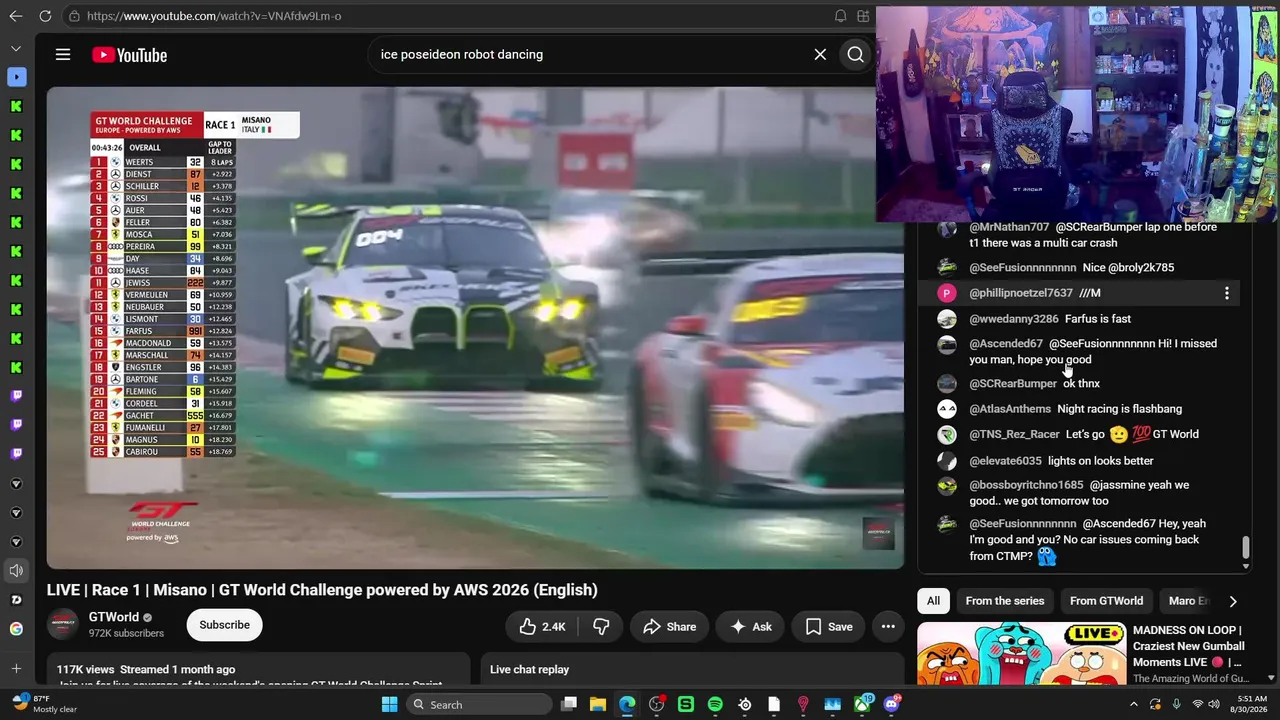Open the Steam taskbar icon

pos(745,704)
